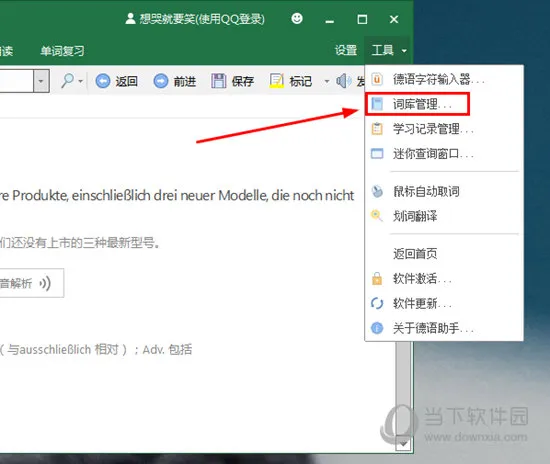Image resolution: width=550 pixels, height=464 pixels.
Task: Click the software update refresh icon
Action: (x=377, y=303)
